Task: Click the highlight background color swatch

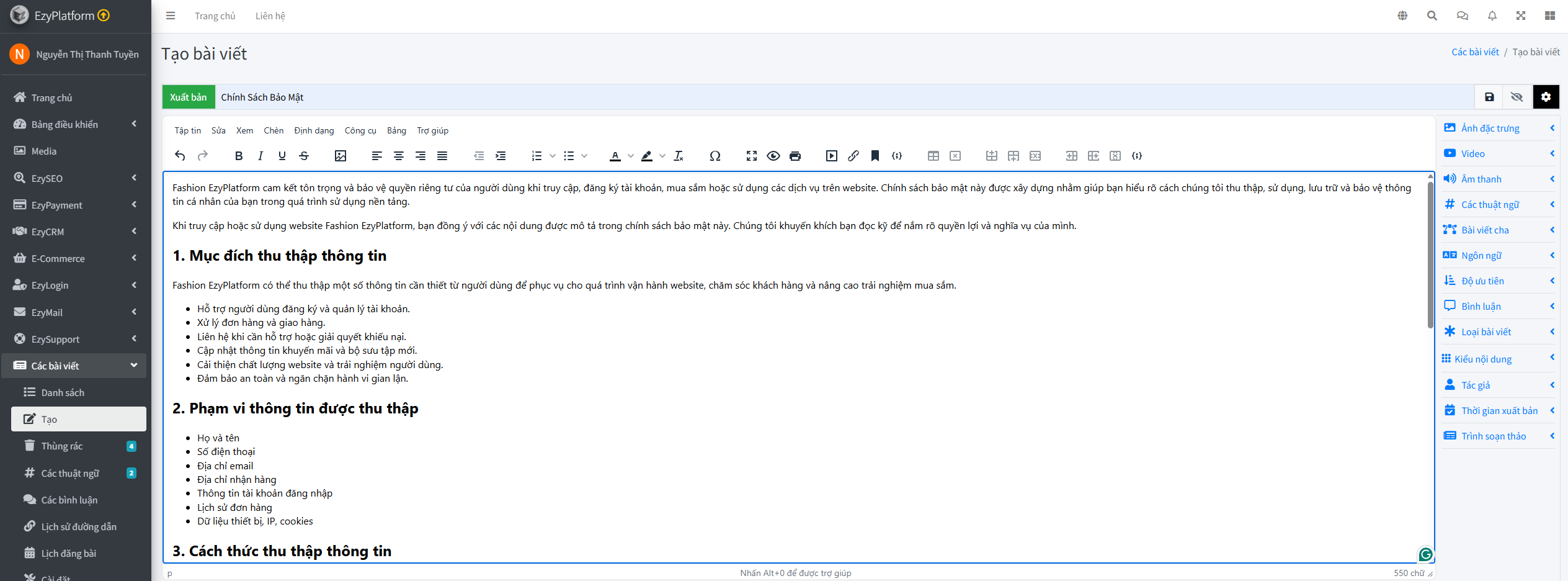Action: pos(647,156)
